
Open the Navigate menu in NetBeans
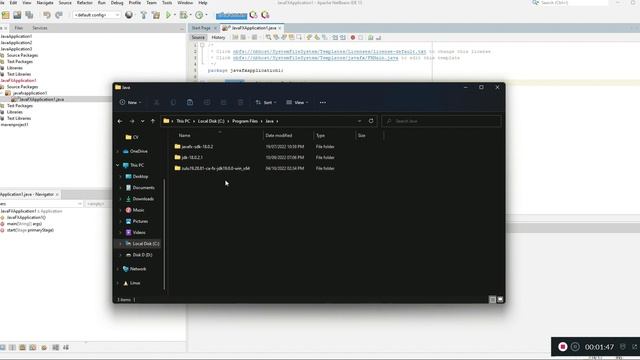point(45,2)
